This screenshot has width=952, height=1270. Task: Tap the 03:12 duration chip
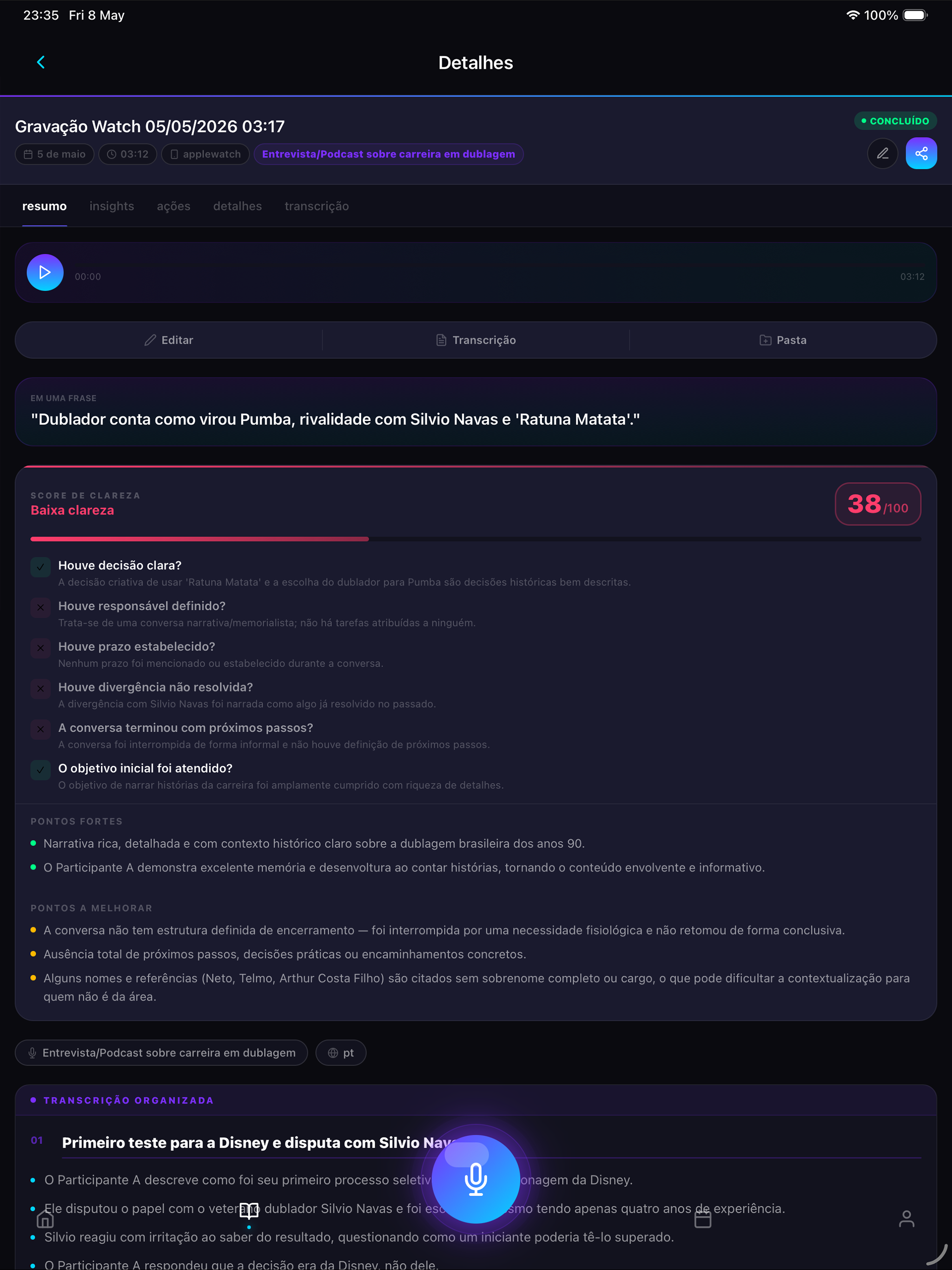coord(127,154)
